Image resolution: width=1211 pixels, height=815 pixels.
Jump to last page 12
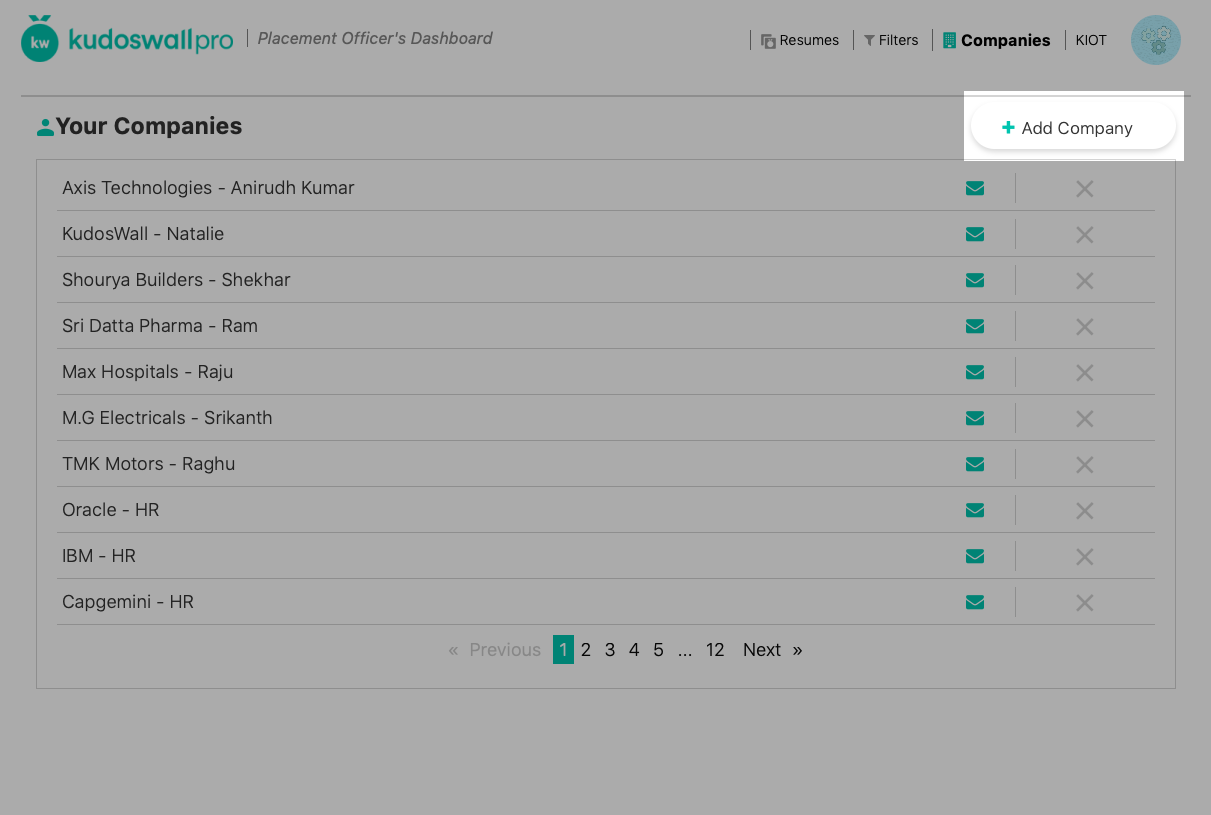715,650
